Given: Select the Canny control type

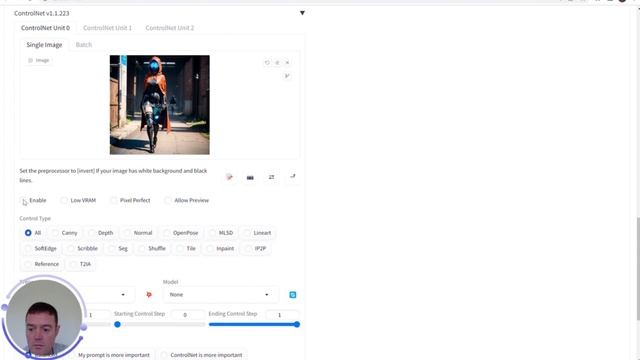Looking at the screenshot, I should click(x=64, y=233).
